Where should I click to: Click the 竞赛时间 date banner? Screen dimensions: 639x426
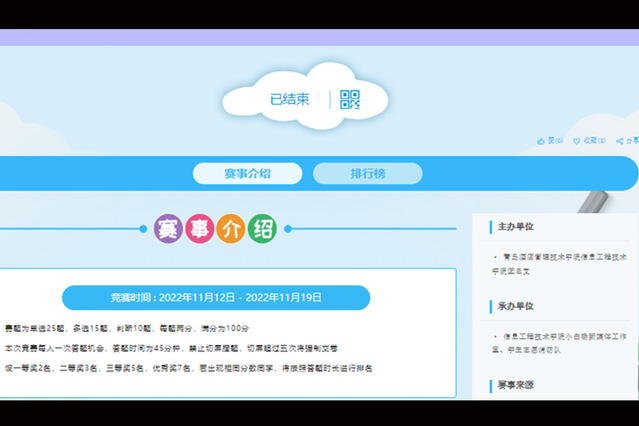[x=216, y=297]
